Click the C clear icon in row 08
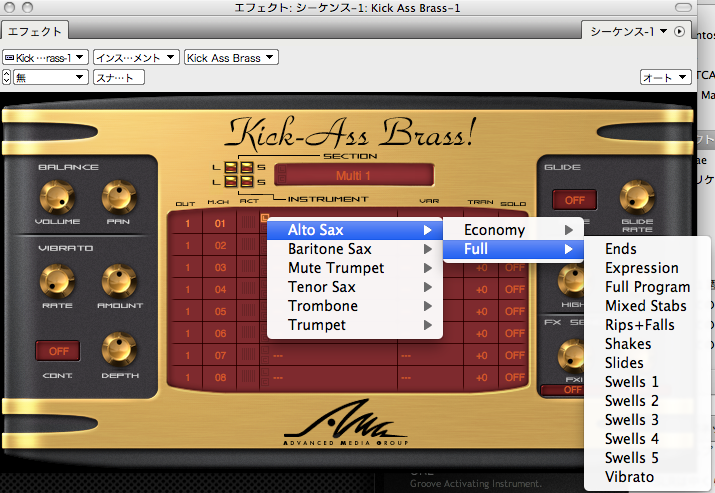The image size is (715, 493). [x=264, y=382]
